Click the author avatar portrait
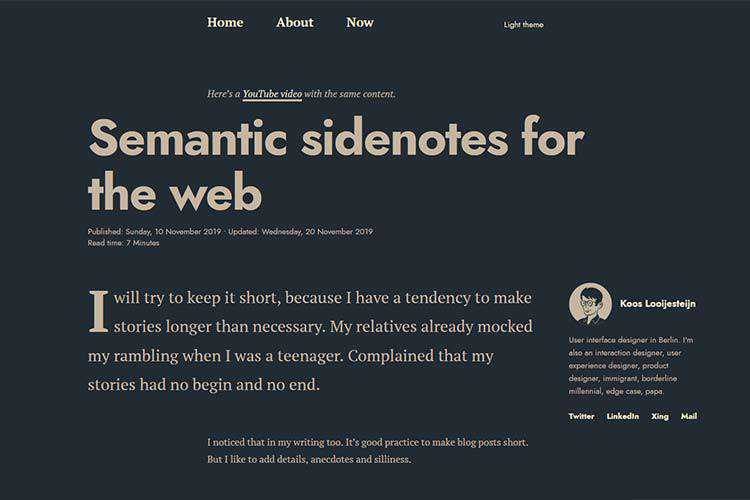This screenshot has height=500, width=750. pyautogui.click(x=590, y=304)
